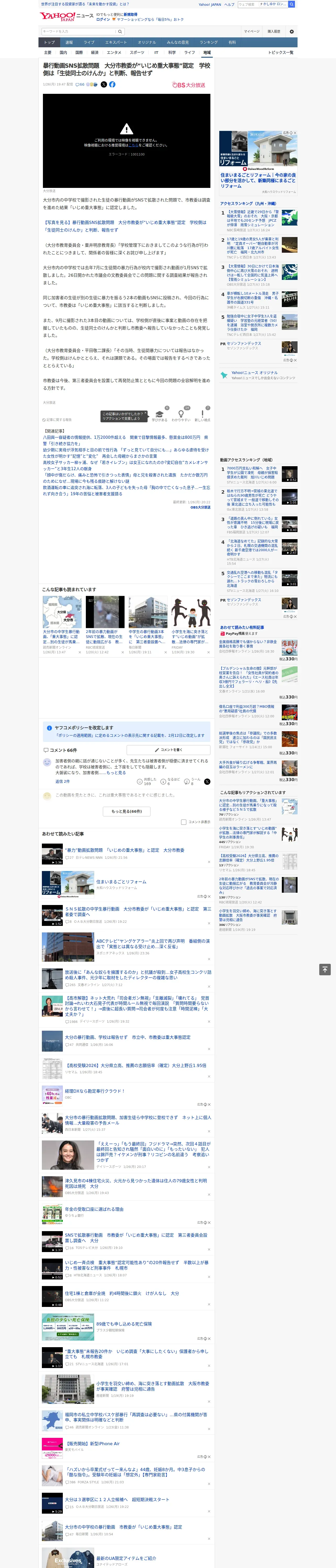Dismiss the 89歳でも申し込める死亡保険 ad

209,1339
